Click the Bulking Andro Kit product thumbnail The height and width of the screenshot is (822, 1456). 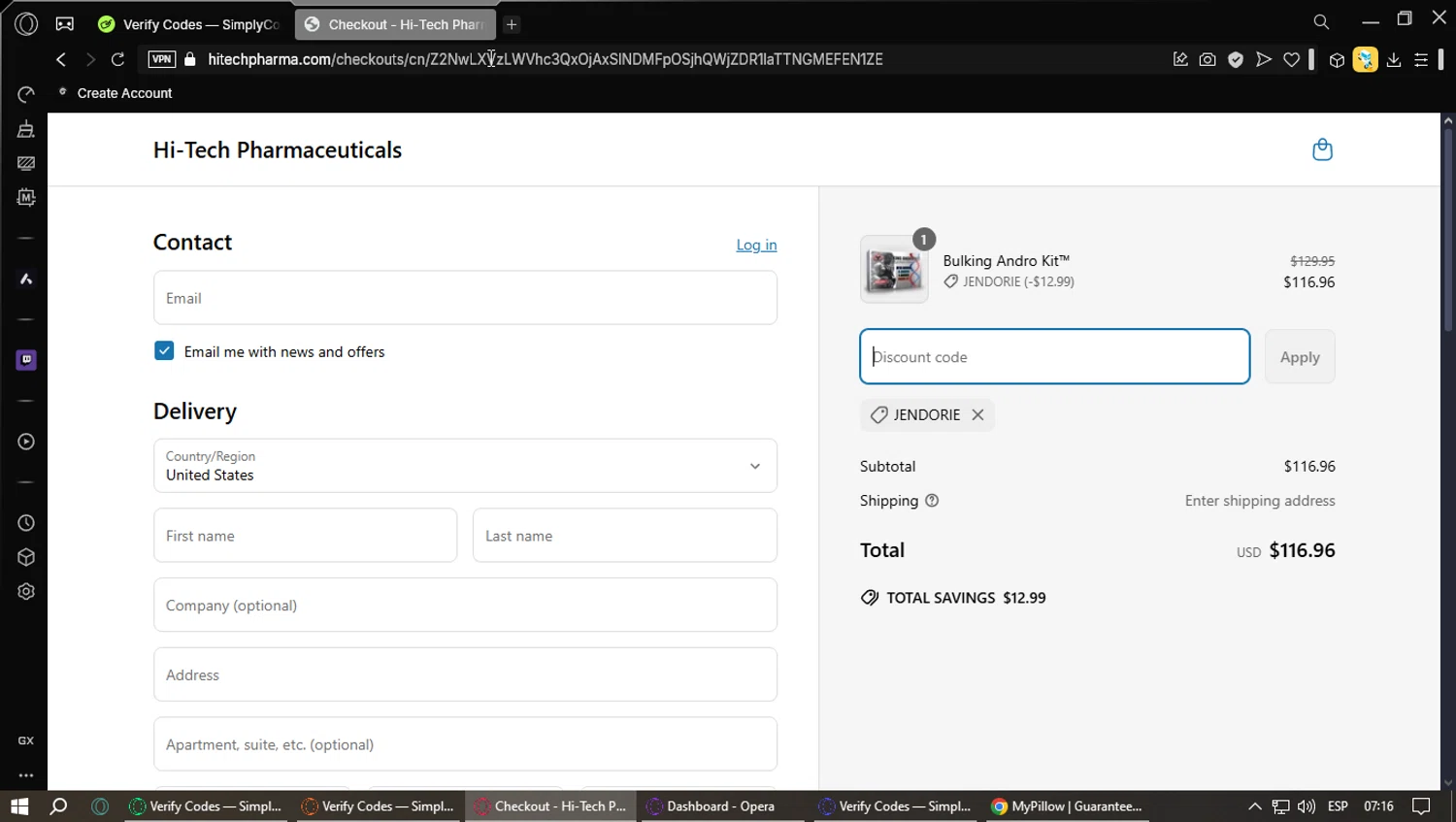pyautogui.click(x=894, y=270)
